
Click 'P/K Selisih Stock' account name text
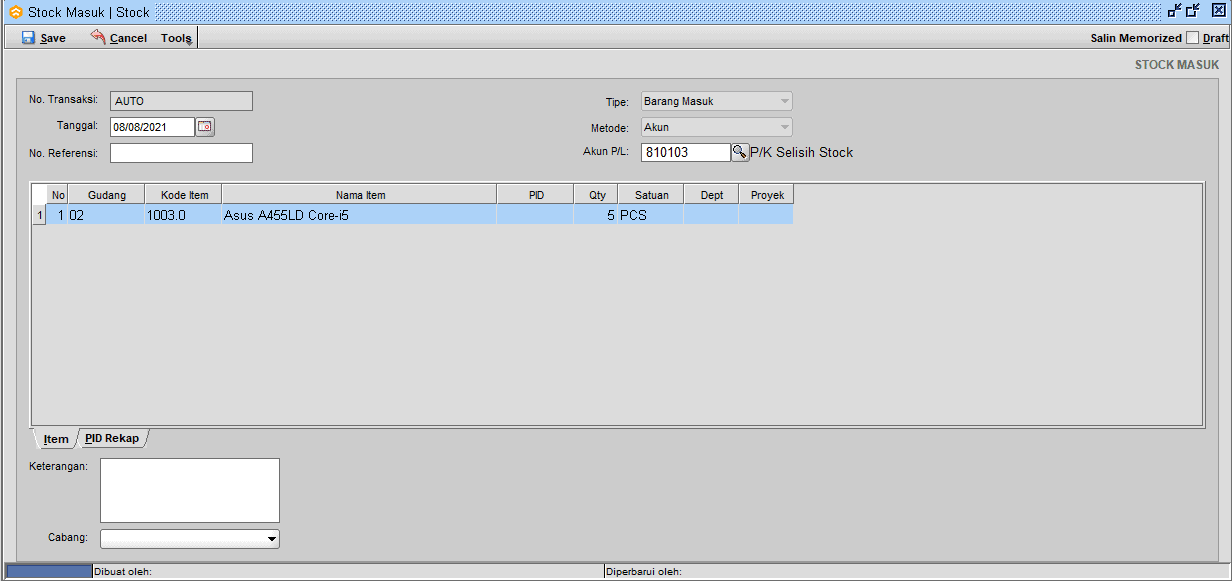tap(802, 153)
